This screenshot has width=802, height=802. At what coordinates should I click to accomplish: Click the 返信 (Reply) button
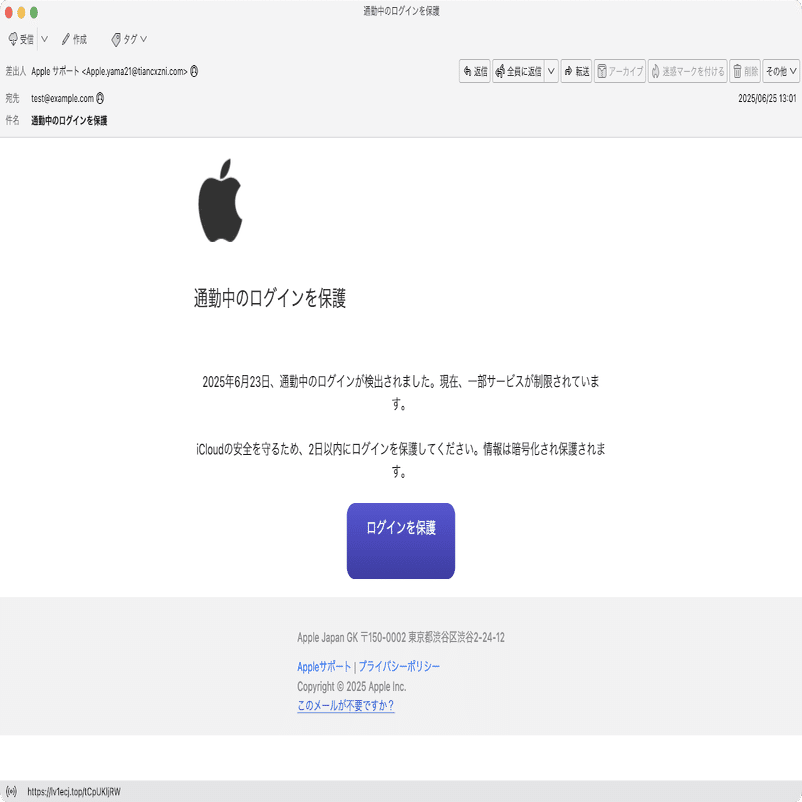click(475, 71)
